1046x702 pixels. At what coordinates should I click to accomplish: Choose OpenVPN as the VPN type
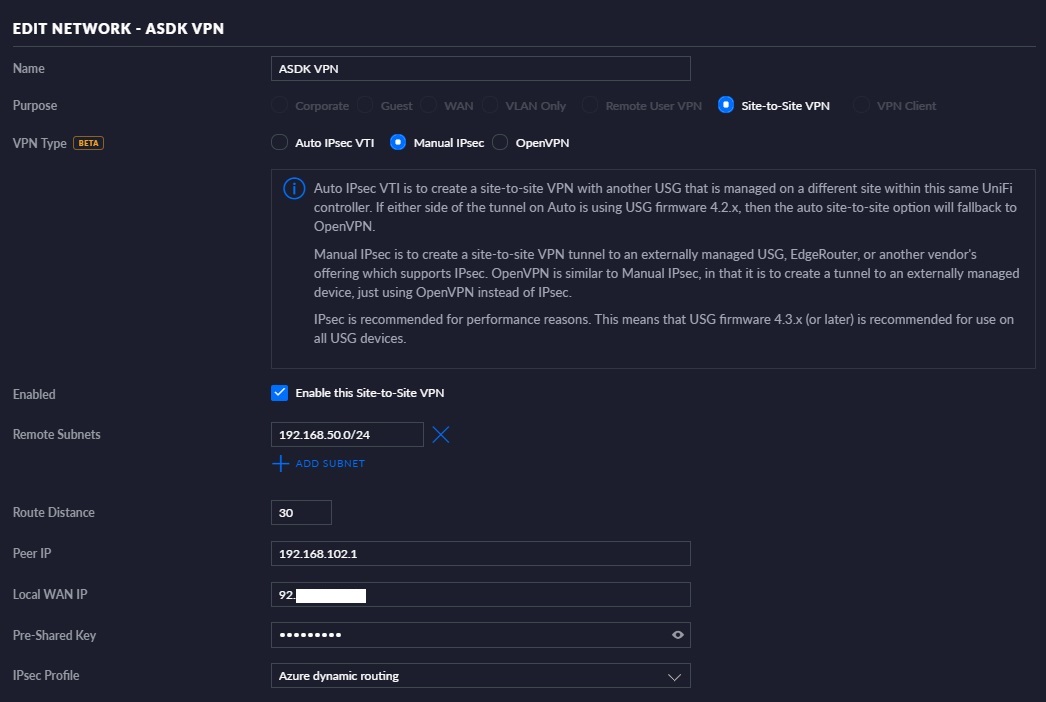(x=500, y=143)
